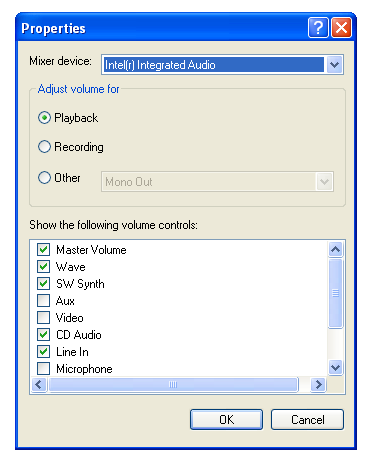The width and height of the screenshot is (370, 463).
Task: Click the list scroll up arrow
Action: 335,249
